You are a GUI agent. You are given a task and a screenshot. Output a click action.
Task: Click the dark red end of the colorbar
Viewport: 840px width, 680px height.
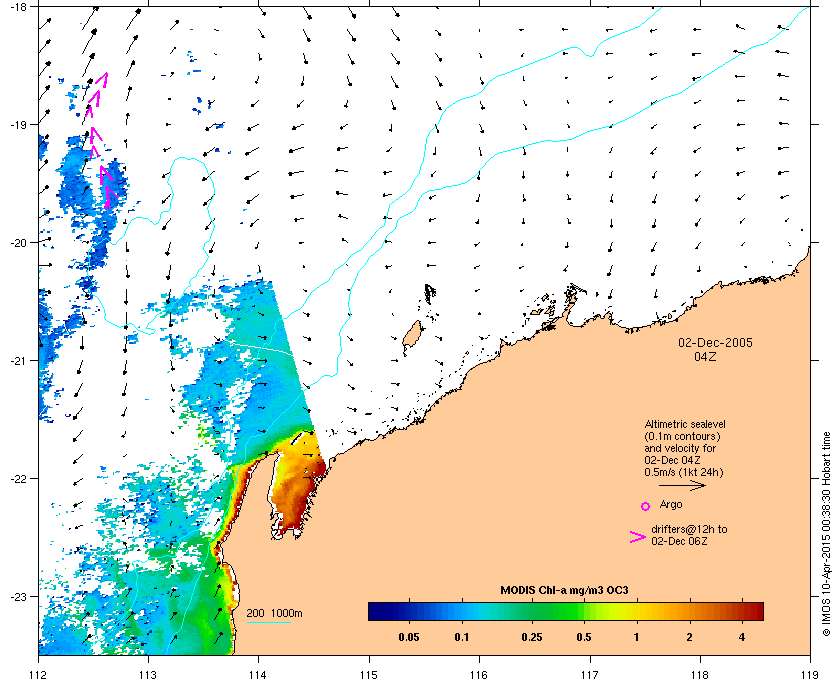755,611
